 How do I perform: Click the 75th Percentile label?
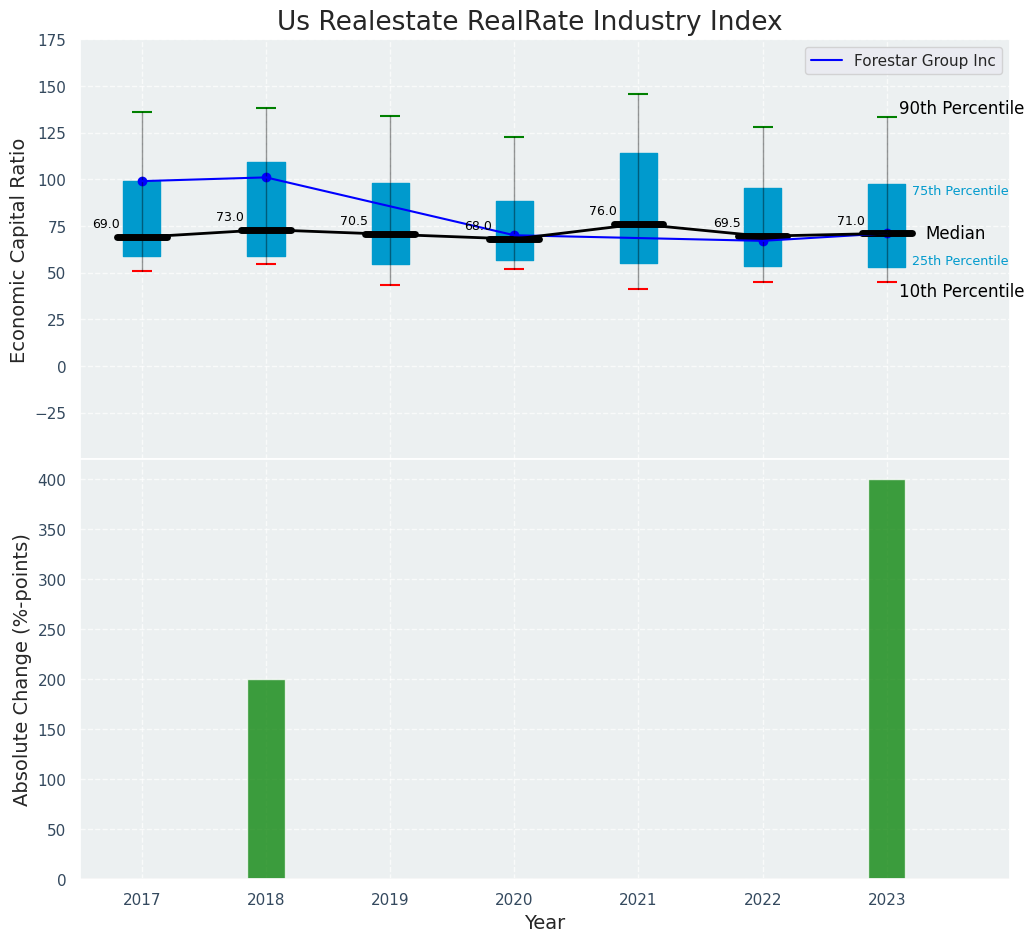point(960,192)
